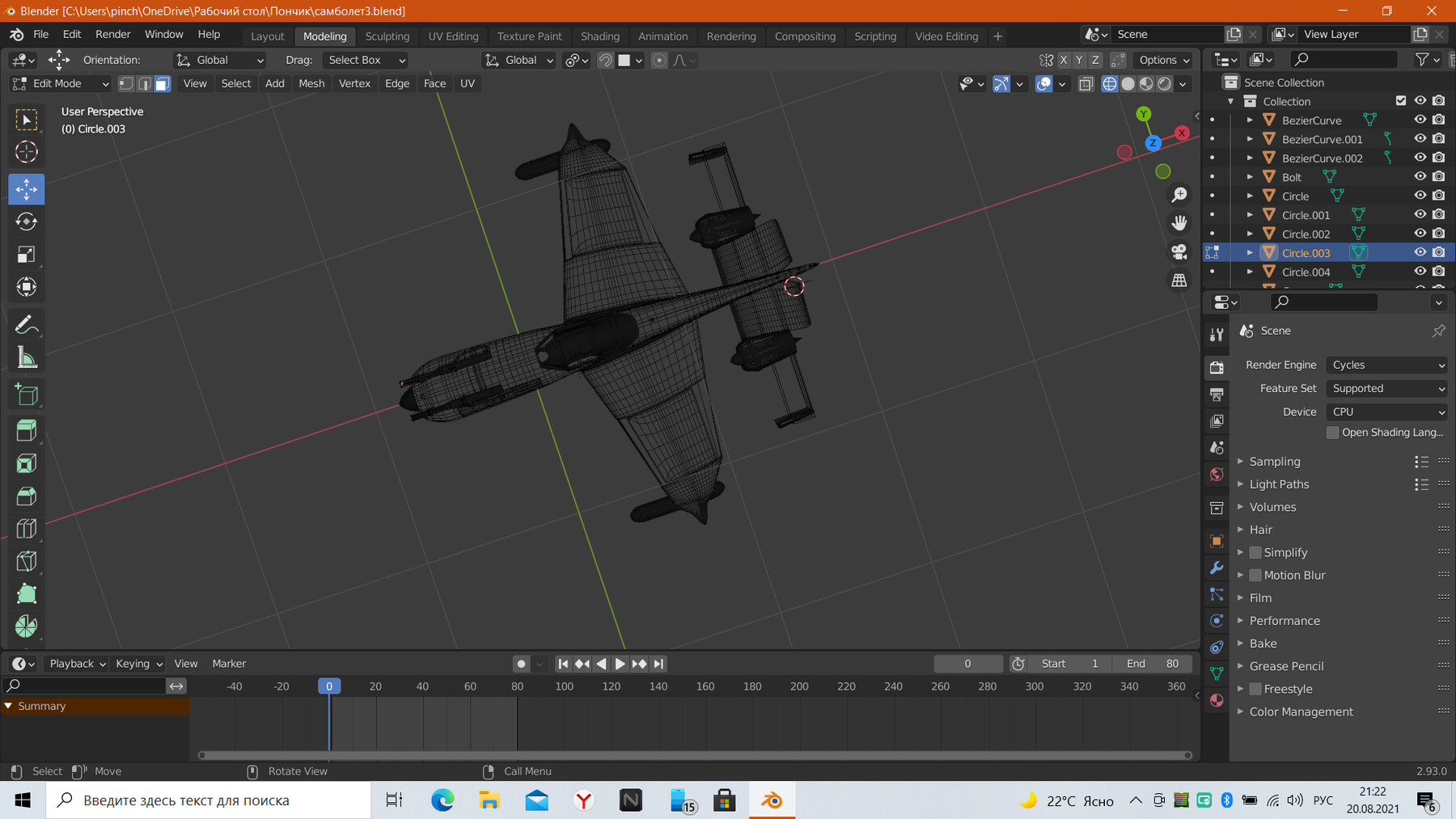Screen dimensions: 1456x819
Task: Select the Inset Faces tool
Action: (27, 463)
